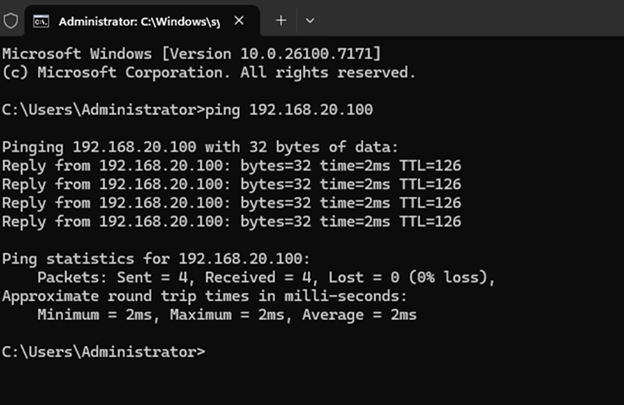Click the first Reply from 192.168.20.100 line

coord(231,165)
